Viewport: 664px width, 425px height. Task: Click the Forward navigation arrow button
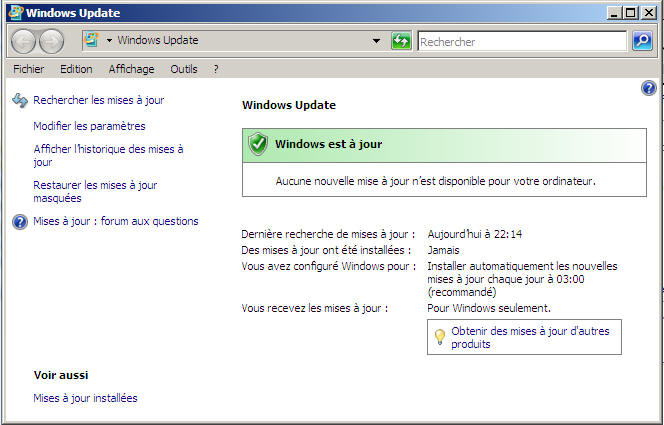coord(52,41)
